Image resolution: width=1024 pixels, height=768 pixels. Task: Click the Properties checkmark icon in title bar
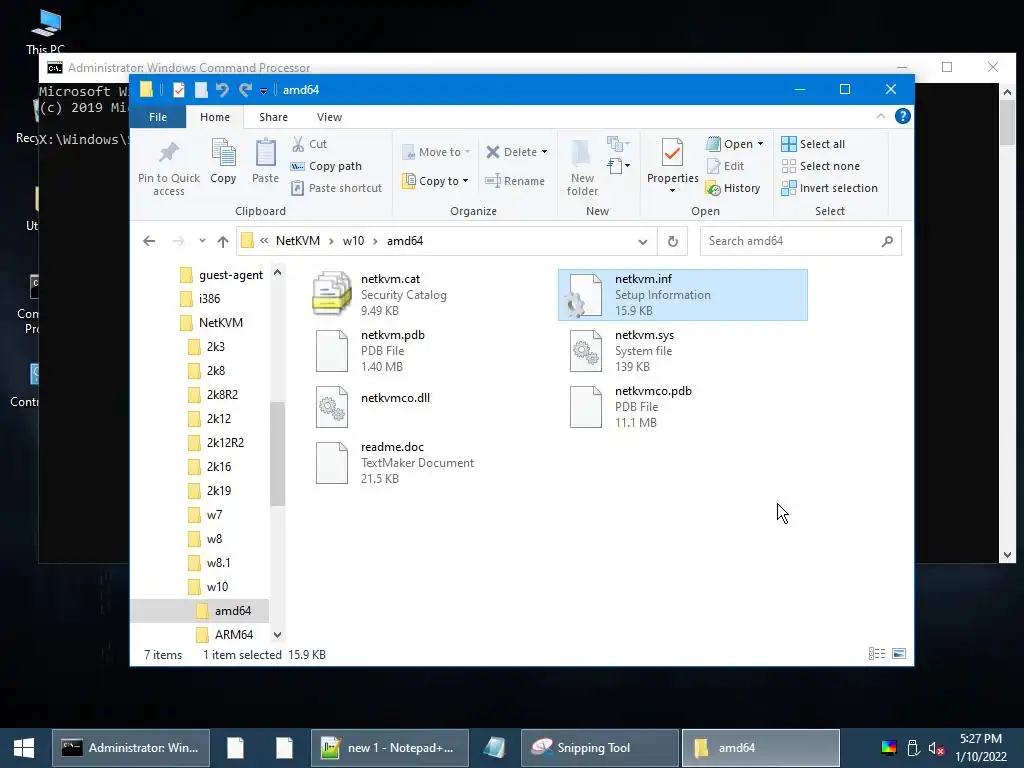178,90
